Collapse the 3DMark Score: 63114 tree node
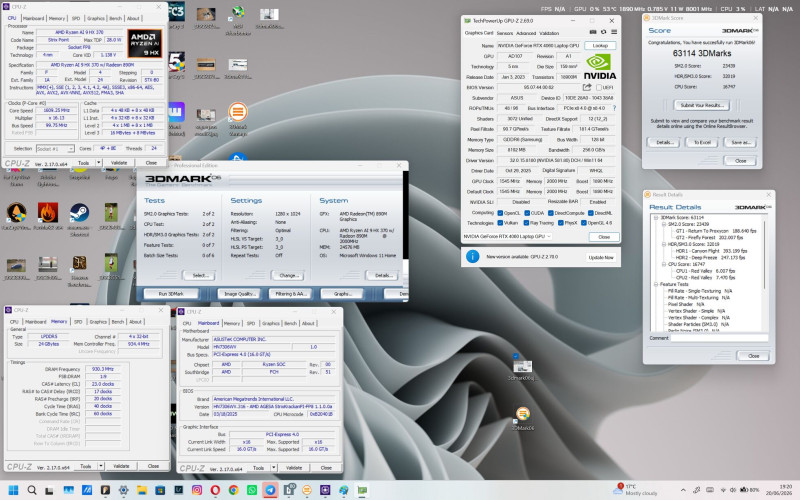Screen dimensions: 800x500 (657, 218)
